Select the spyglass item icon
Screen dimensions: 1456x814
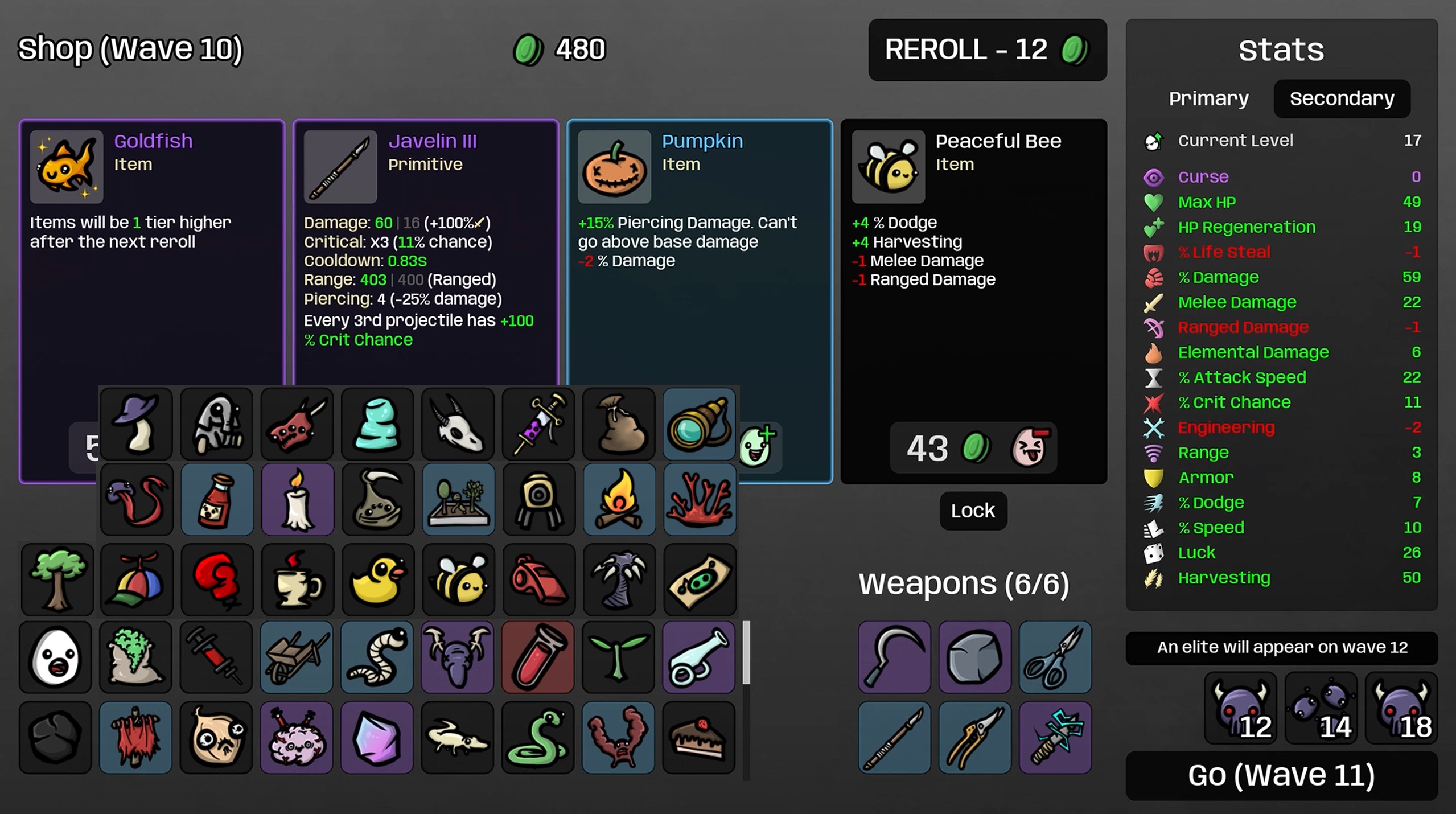[699, 424]
